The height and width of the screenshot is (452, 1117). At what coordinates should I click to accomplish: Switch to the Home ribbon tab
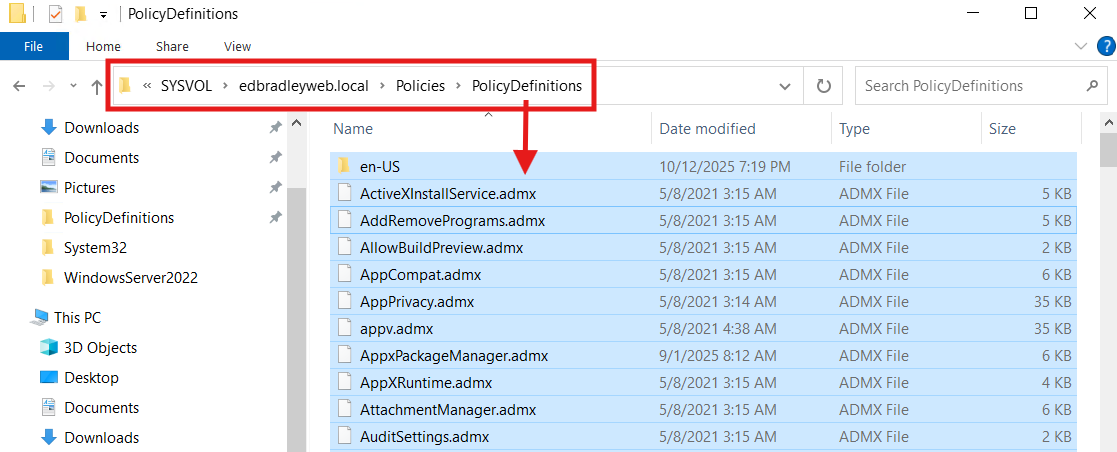[x=103, y=46]
